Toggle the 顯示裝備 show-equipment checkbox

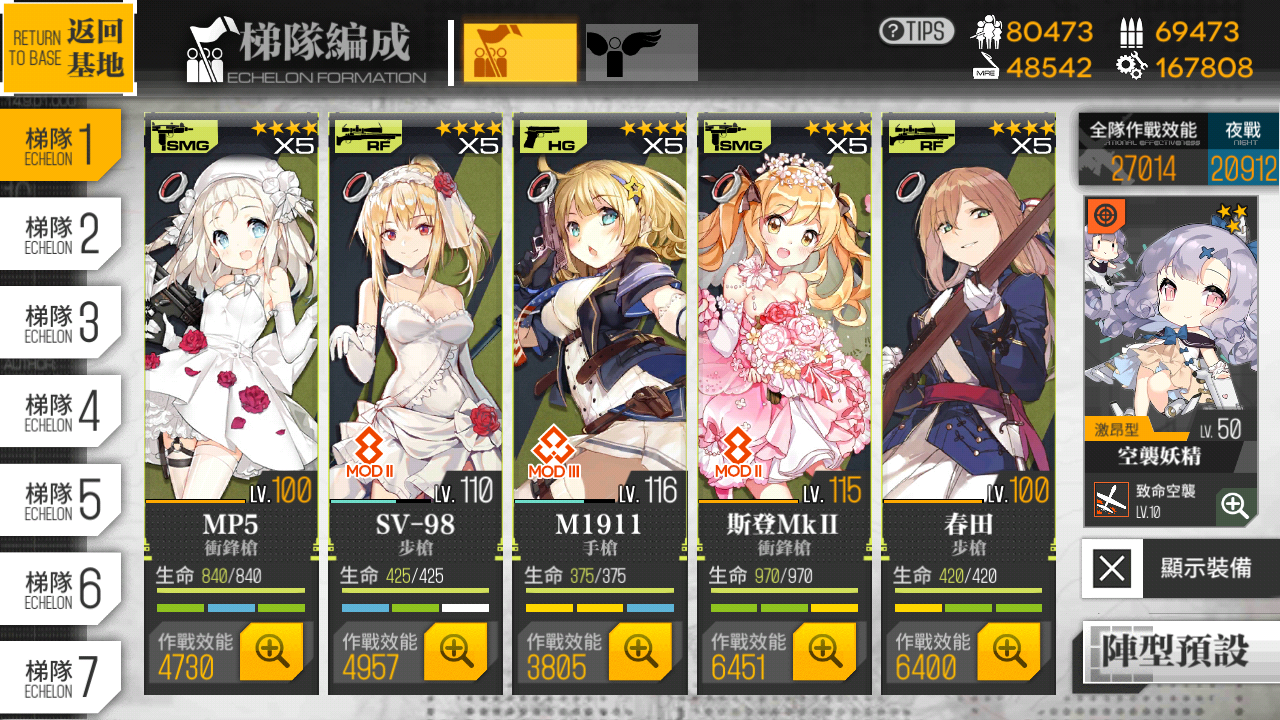(1112, 569)
